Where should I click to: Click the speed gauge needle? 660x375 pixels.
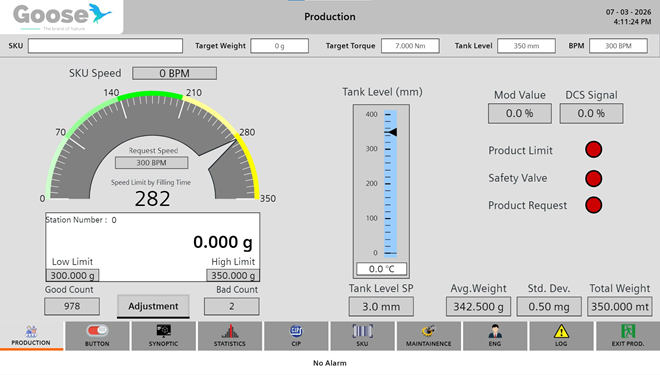click(x=219, y=154)
